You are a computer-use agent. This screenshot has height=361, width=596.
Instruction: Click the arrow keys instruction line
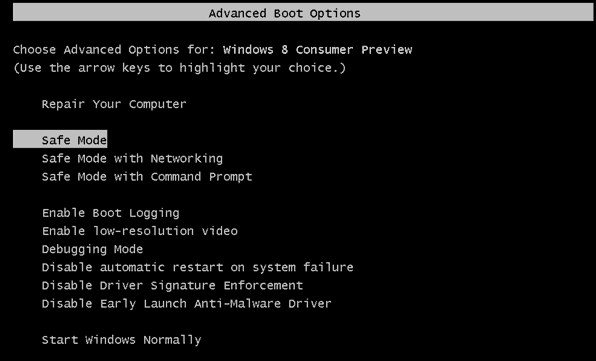tap(179, 68)
